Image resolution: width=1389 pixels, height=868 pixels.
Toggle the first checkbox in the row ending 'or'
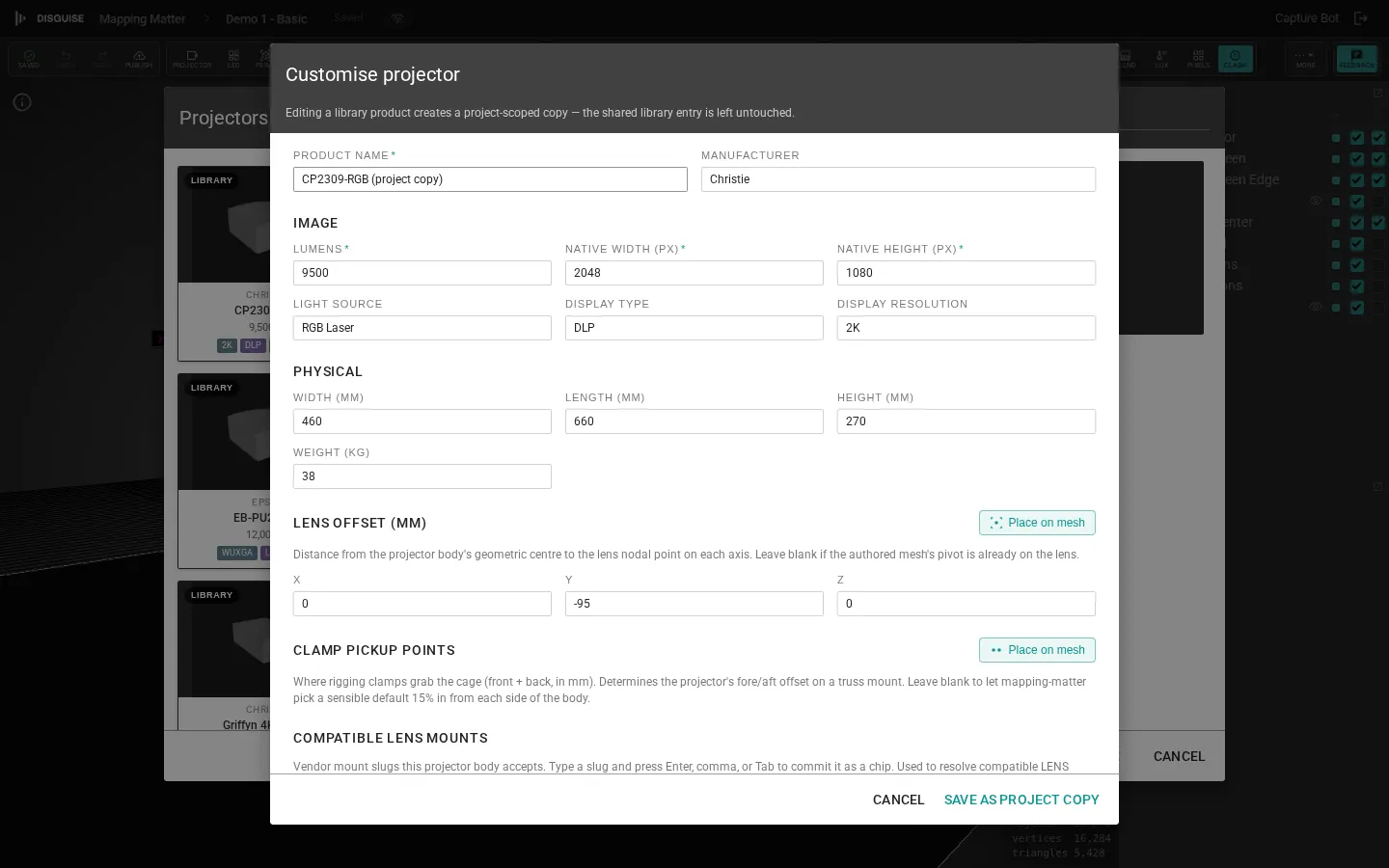(x=1357, y=137)
